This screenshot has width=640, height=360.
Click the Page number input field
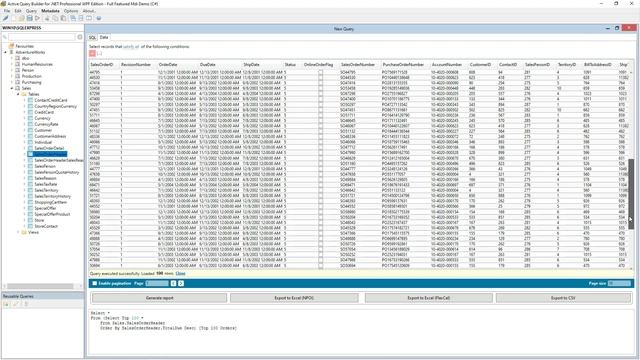157,283
